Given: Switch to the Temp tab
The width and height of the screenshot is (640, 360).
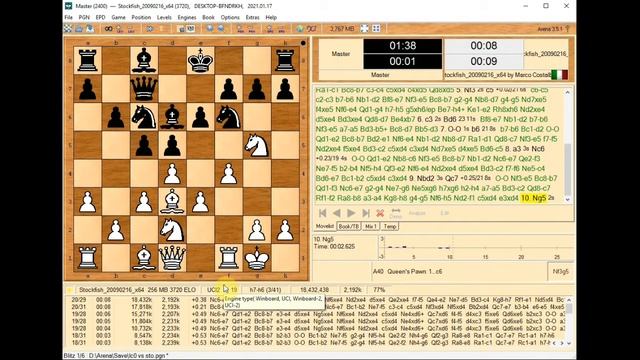Looking at the screenshot, I should (390, 226).
